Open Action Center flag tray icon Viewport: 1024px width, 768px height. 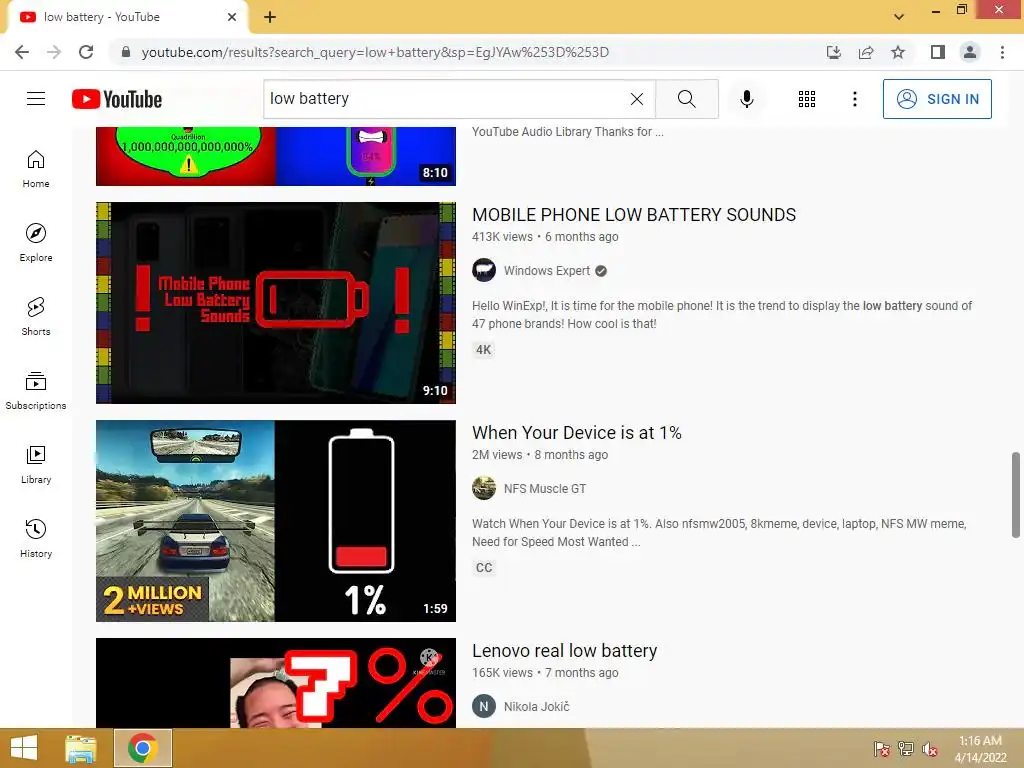[x=881, y=748]
